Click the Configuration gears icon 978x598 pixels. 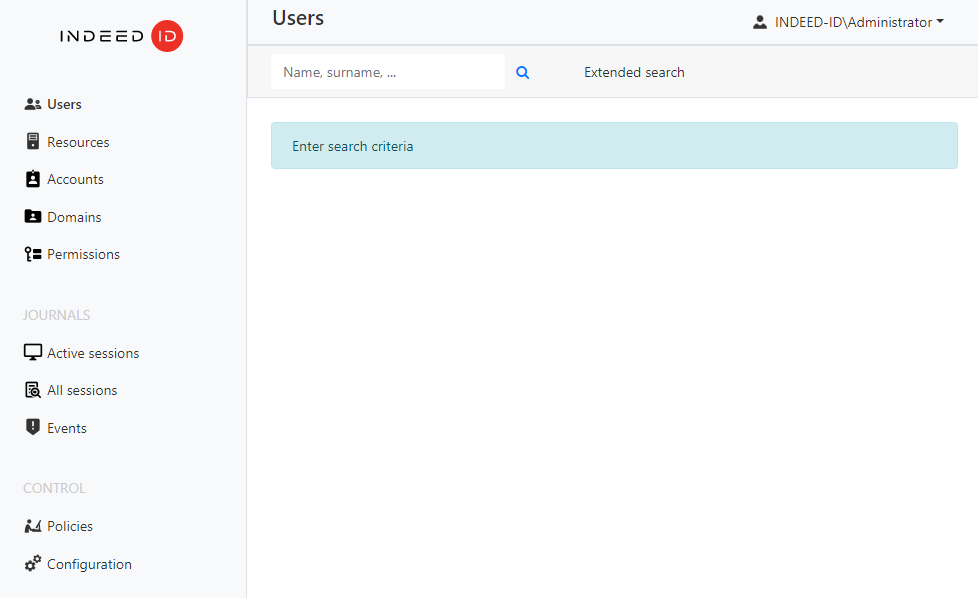[33, 564]
